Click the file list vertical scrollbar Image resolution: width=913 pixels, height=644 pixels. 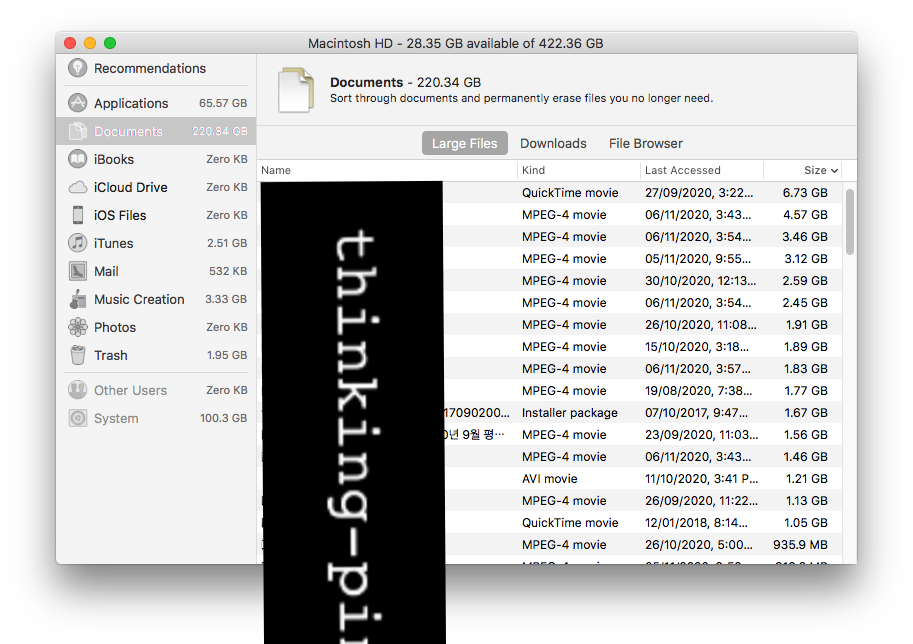coord(850,221)
